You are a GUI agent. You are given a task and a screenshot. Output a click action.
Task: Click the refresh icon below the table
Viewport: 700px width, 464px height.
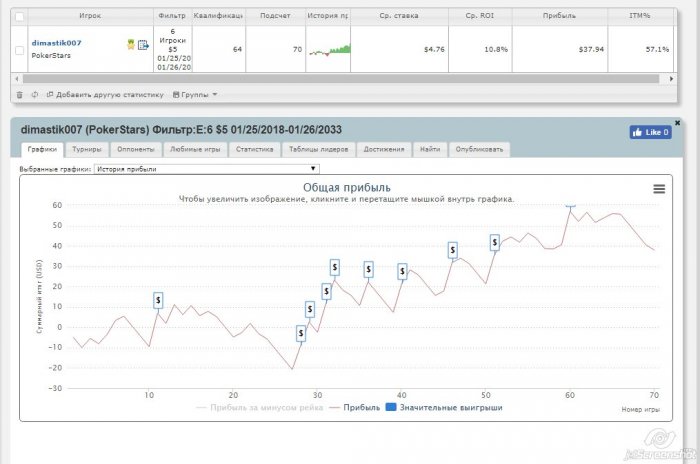[x=34, y=95]
